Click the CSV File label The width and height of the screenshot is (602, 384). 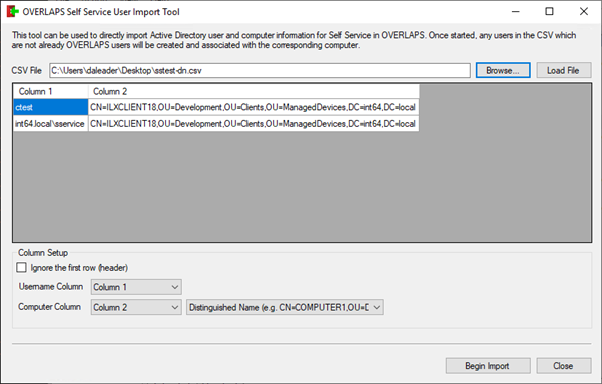tap(26, 71)
